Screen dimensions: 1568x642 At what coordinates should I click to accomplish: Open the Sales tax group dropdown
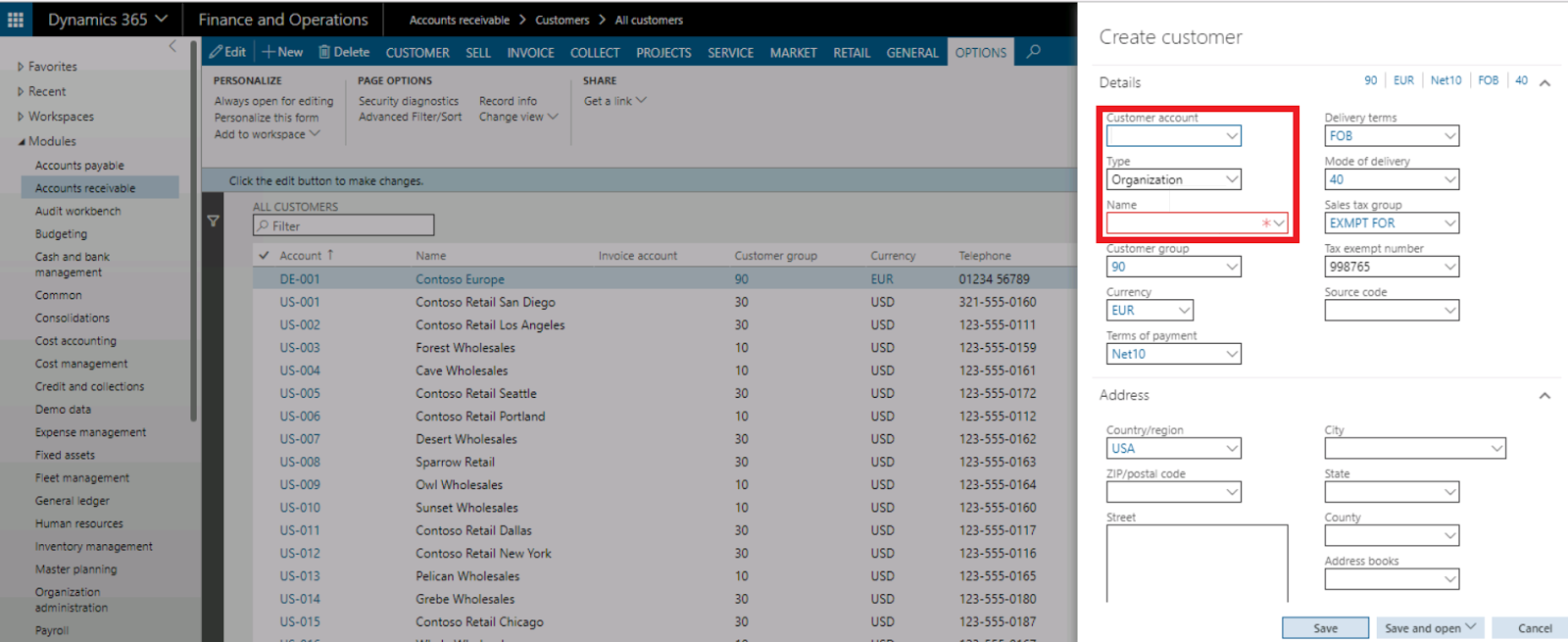(1449, 223)
